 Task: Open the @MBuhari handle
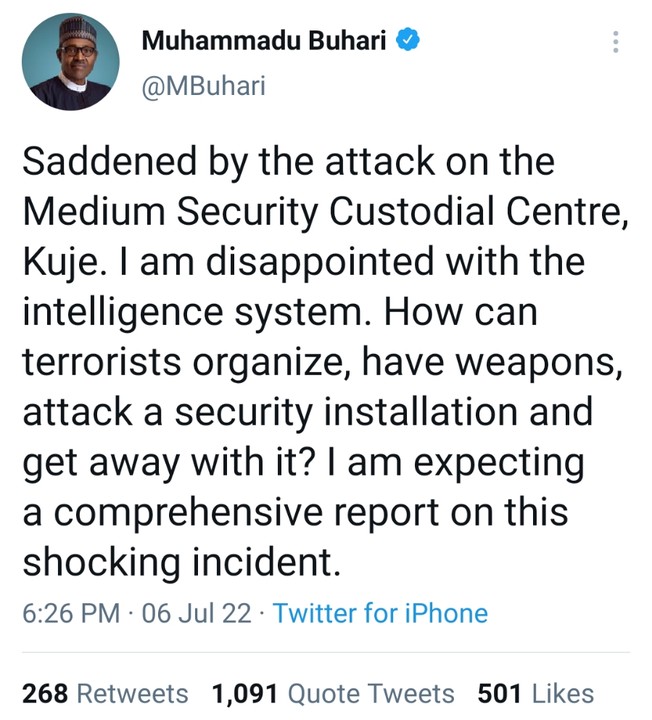click(204, 86)
